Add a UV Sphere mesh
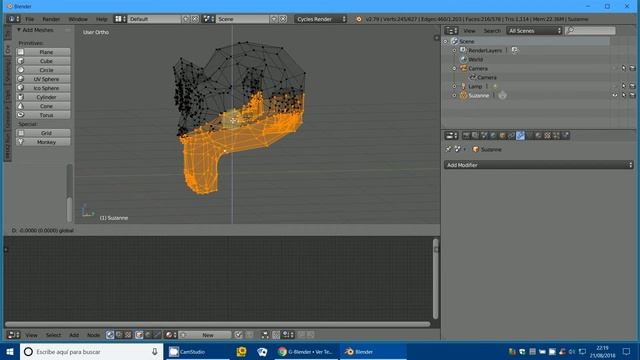 click(43, 79)
